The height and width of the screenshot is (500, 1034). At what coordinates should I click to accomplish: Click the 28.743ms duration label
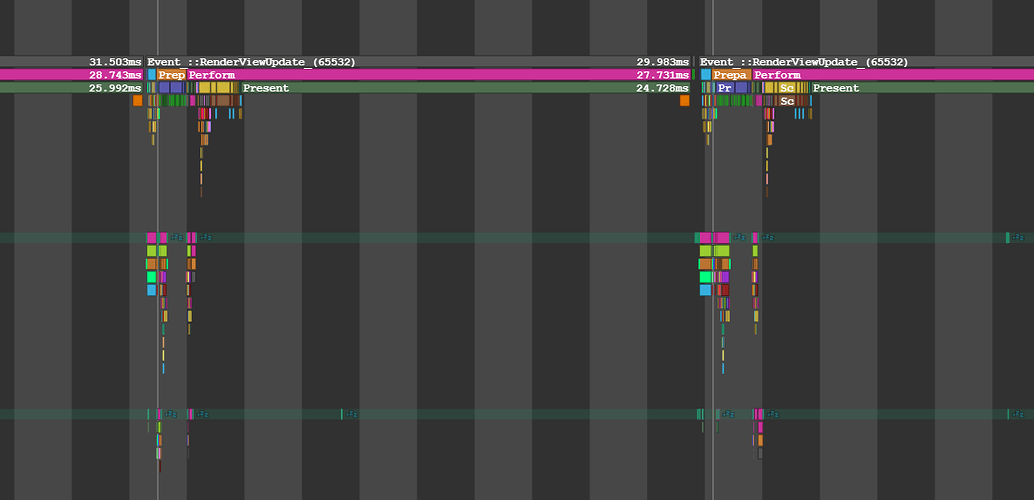115,75
